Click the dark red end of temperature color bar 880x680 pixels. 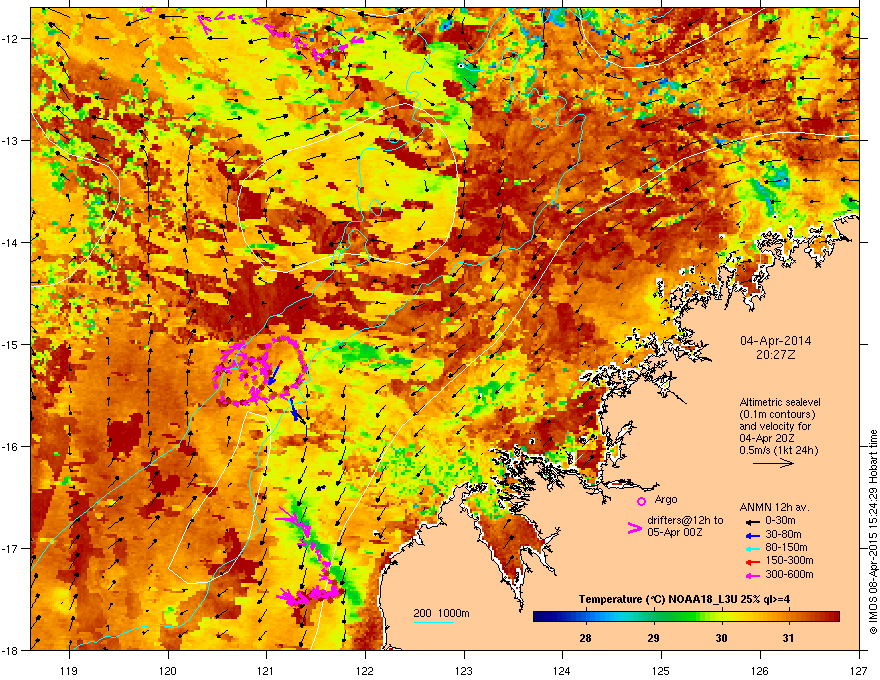pyautogui.click(x=832, y=617)
